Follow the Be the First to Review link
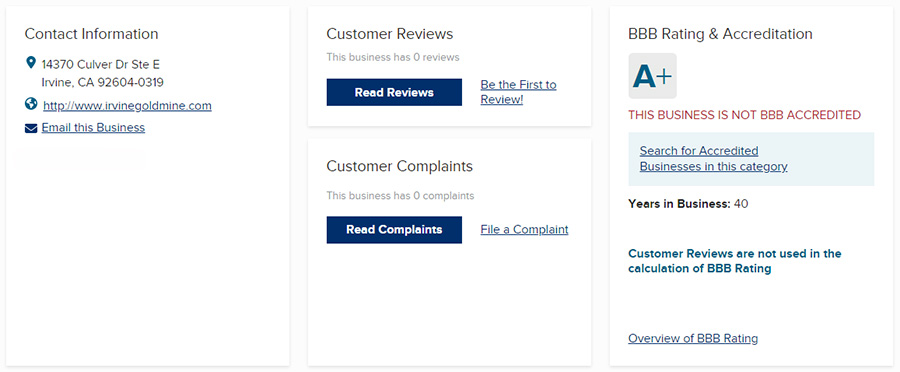This screenshot has height=372, width=900. pyautogui.click(x=518, y=92)
